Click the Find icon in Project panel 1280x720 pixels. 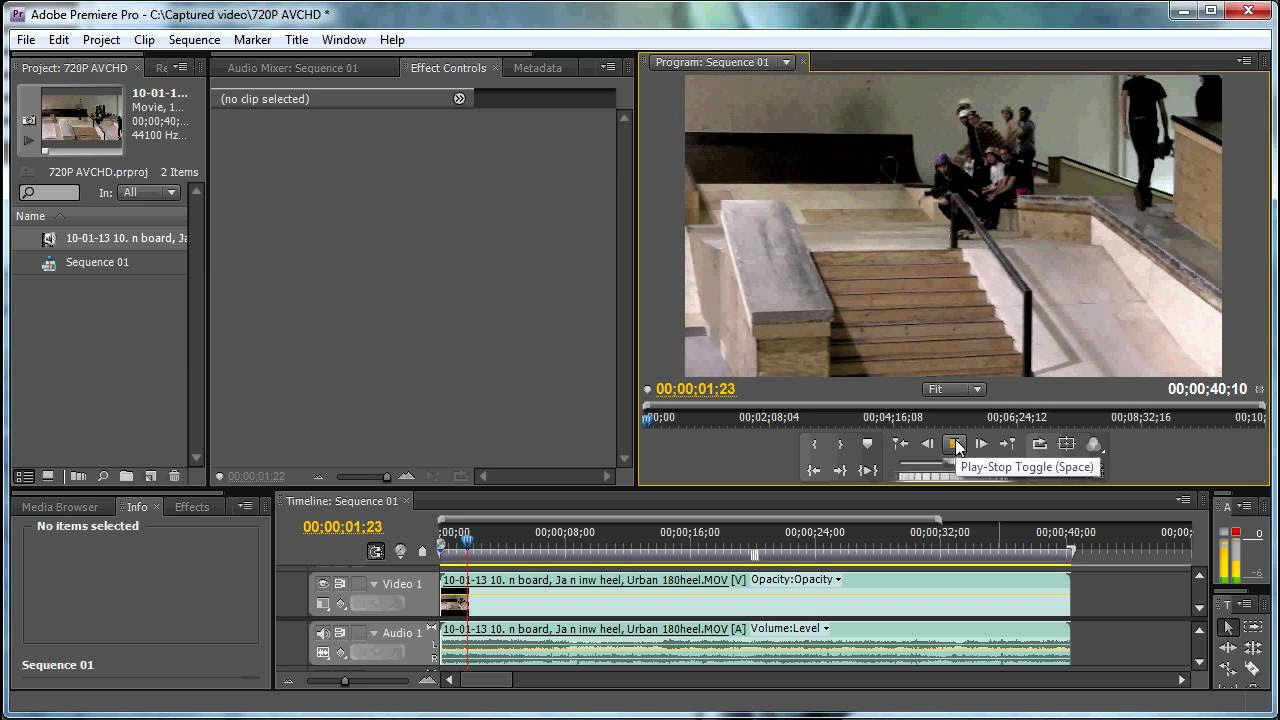[x=103, y=476]
